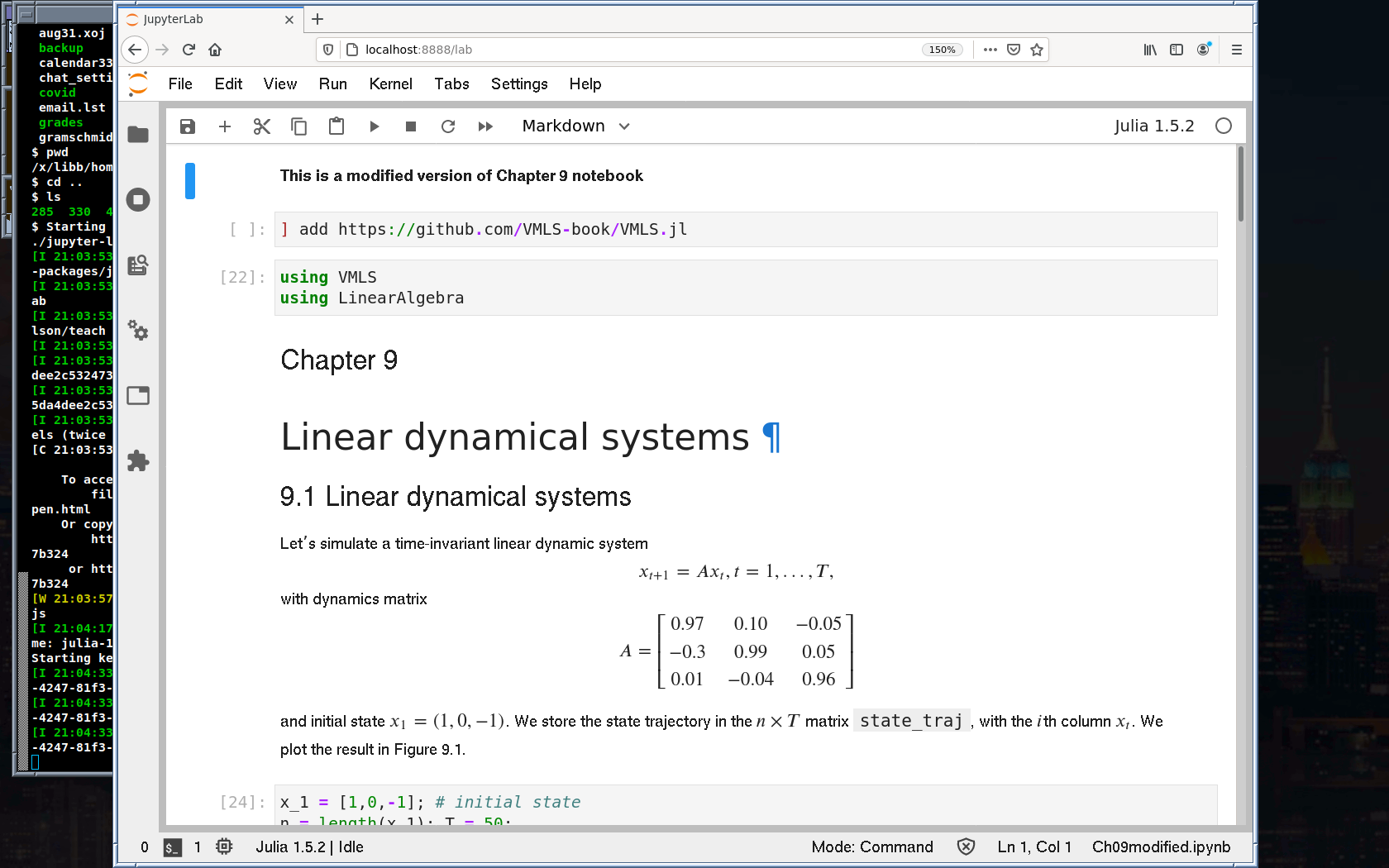Open the extension manager puzzle icon

click(x=138, y=460)
